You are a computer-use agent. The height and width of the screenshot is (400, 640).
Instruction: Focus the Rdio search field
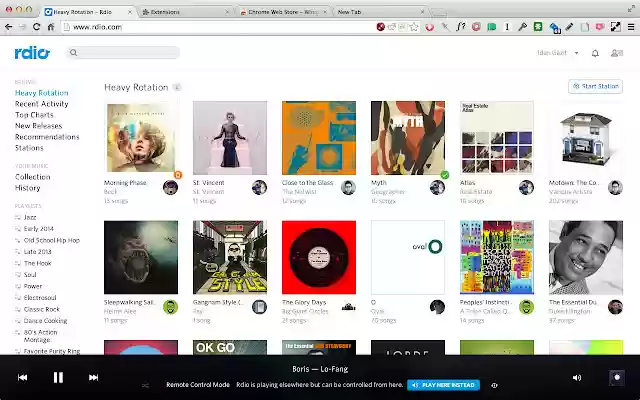click(x=123, y=52)
